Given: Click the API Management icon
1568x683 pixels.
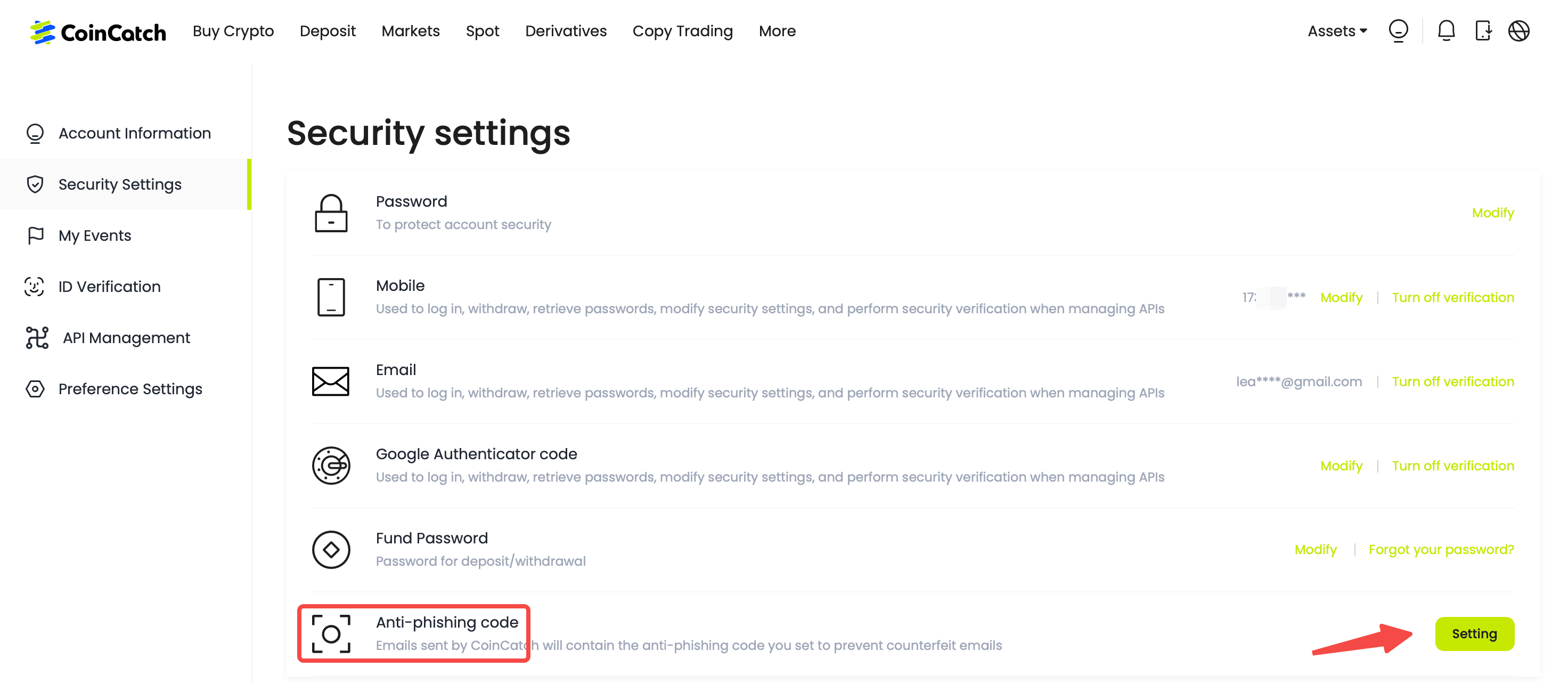Looking at the screenshot, I should tap(37, 338).
